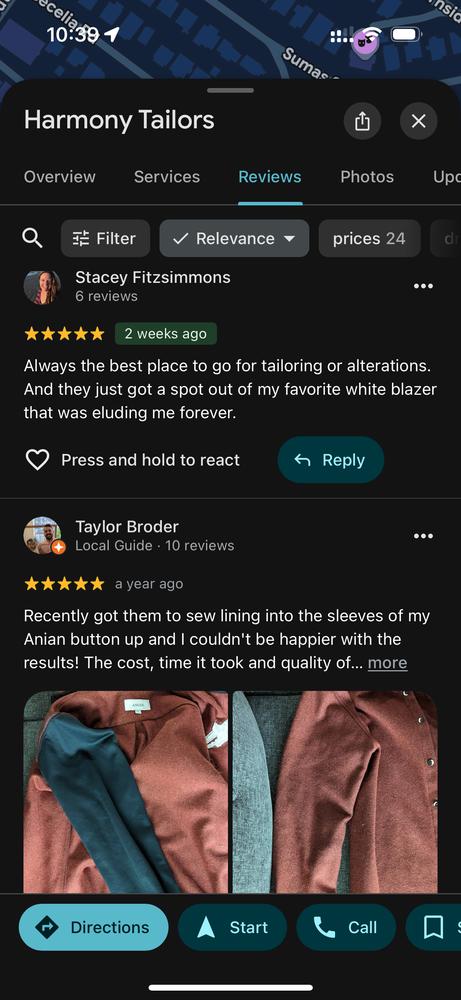
Task: Open the Photos tab
Action: 367,177
